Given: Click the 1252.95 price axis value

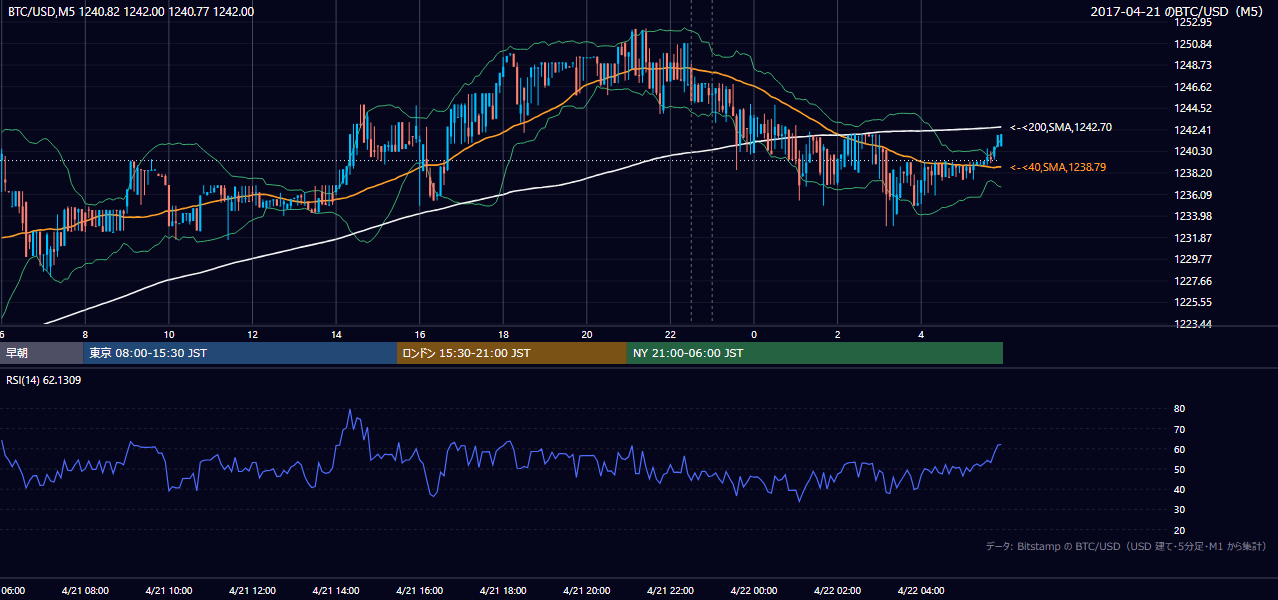Looking at the screenshot, I should pyautogui.click(x=1194, y=22).
